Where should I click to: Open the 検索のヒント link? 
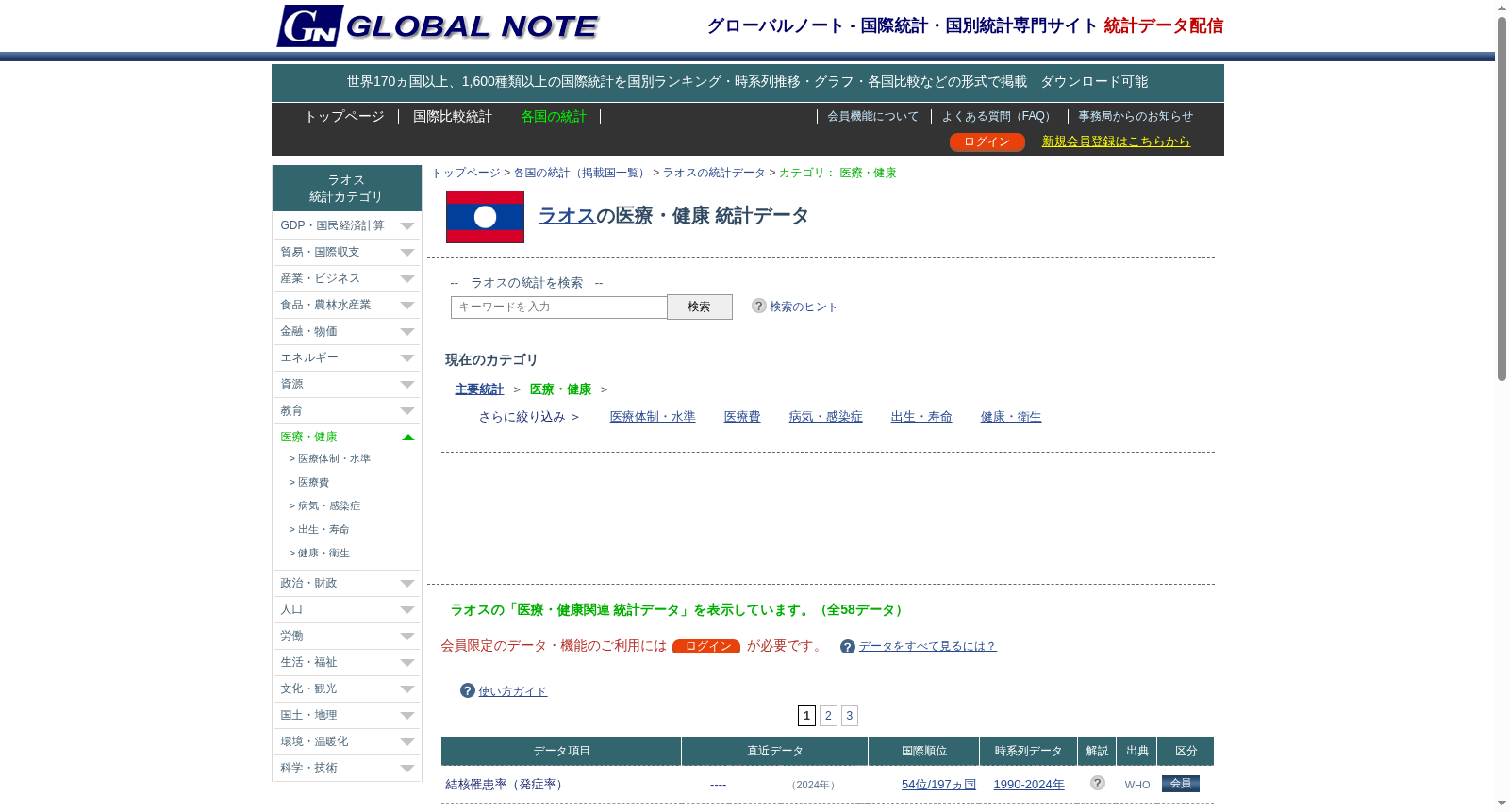(x=804, y=307)
